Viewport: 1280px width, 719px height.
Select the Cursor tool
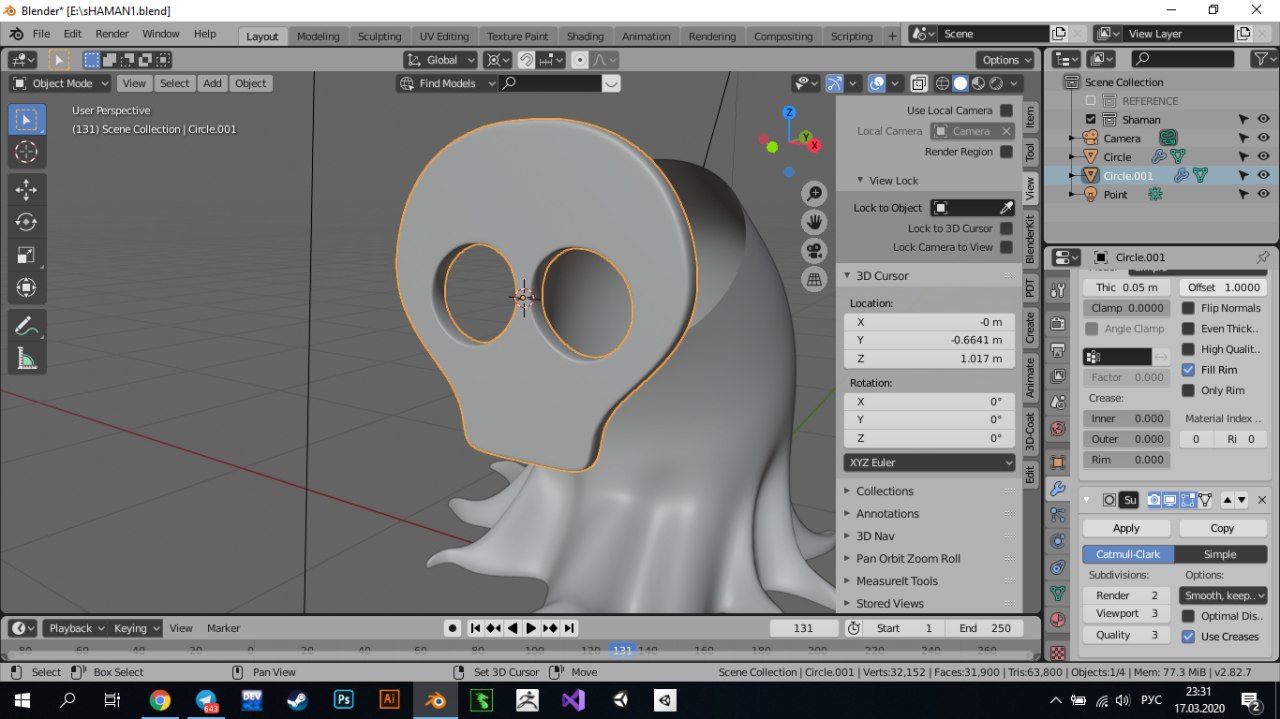point(26,152)
